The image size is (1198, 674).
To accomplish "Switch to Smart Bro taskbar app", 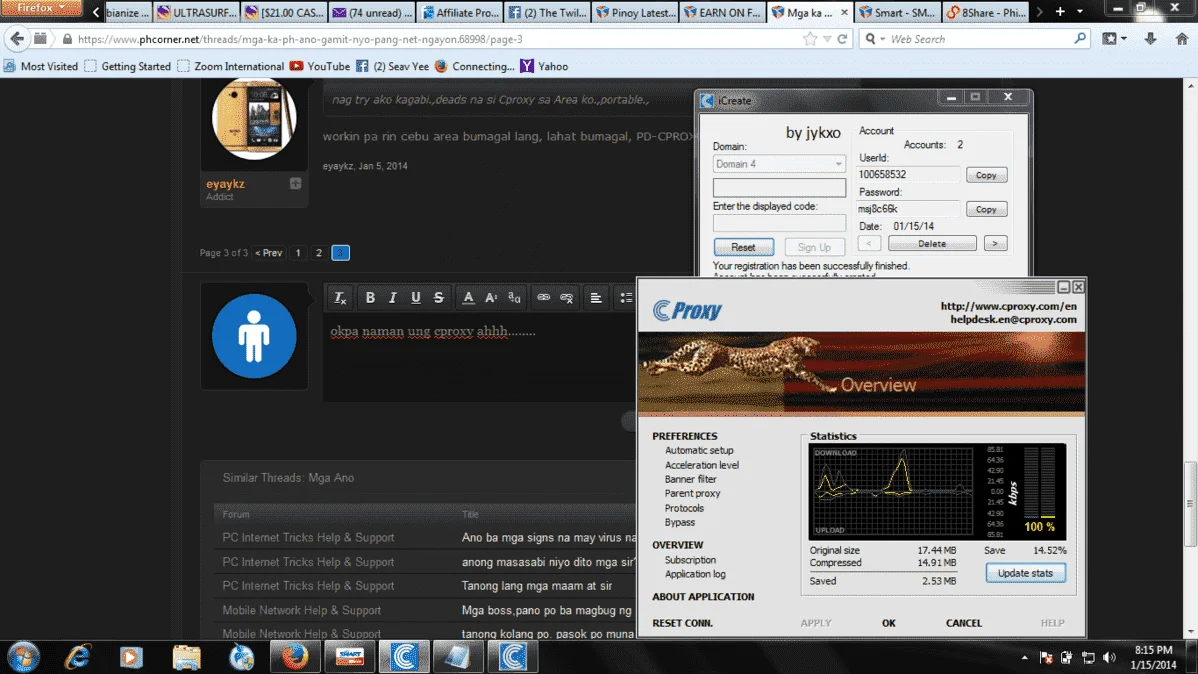I will point(349,657).
